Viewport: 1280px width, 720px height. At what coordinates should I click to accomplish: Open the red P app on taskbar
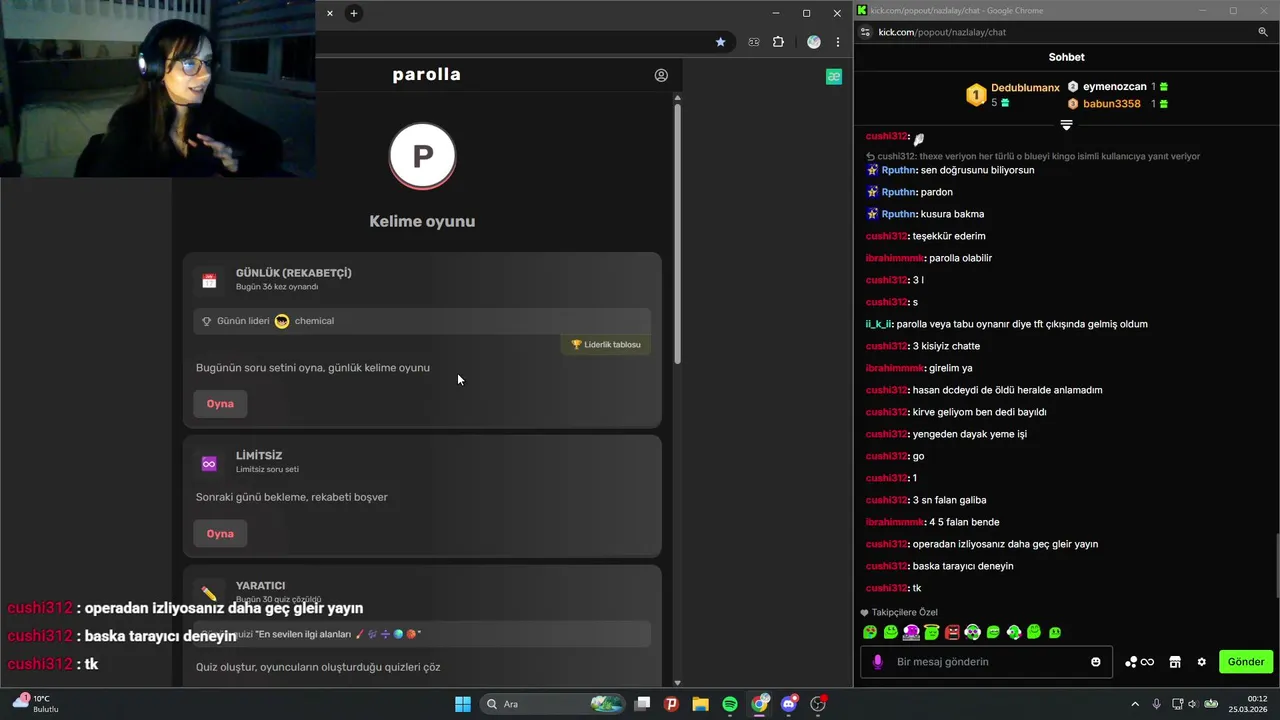pos(671,704)
